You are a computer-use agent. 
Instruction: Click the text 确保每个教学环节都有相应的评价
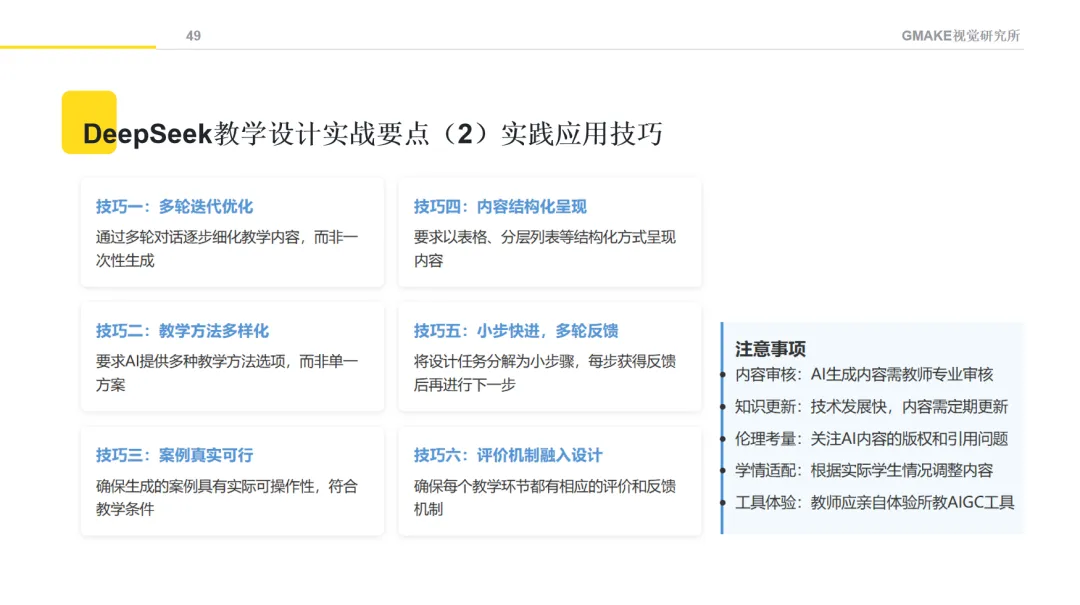point(523,486)
